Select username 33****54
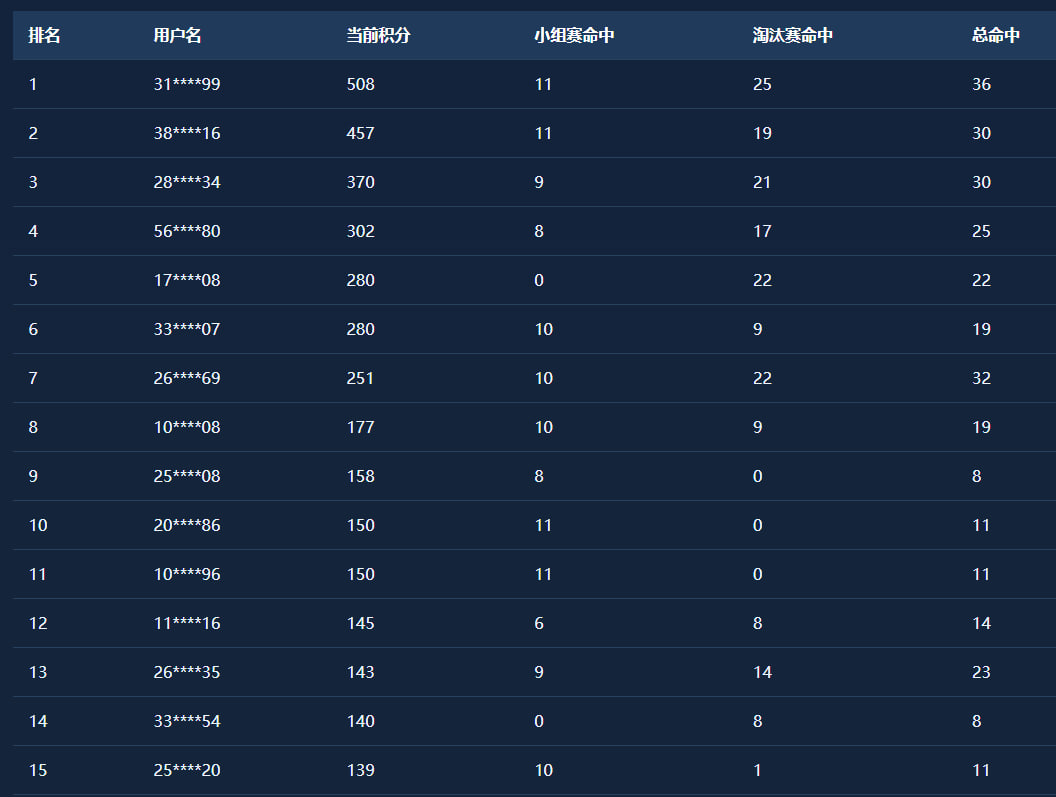 187,722
